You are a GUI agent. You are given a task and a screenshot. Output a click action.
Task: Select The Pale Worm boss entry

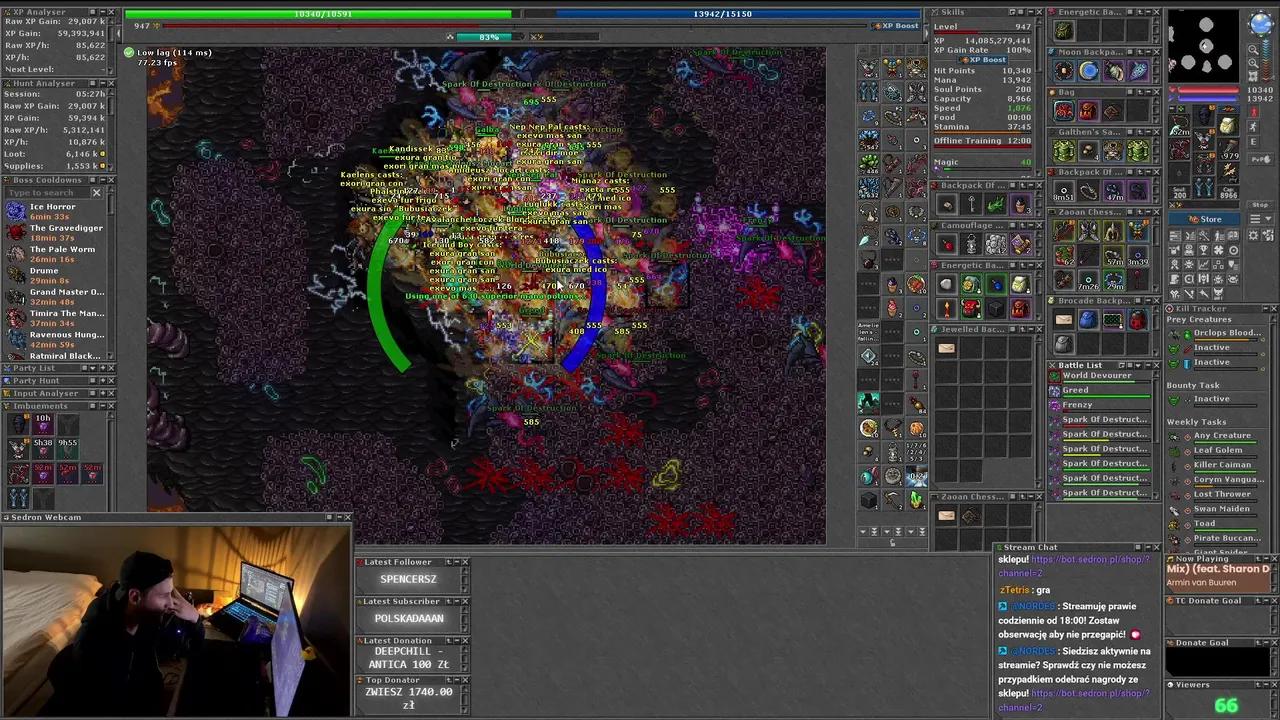(55, 254)
